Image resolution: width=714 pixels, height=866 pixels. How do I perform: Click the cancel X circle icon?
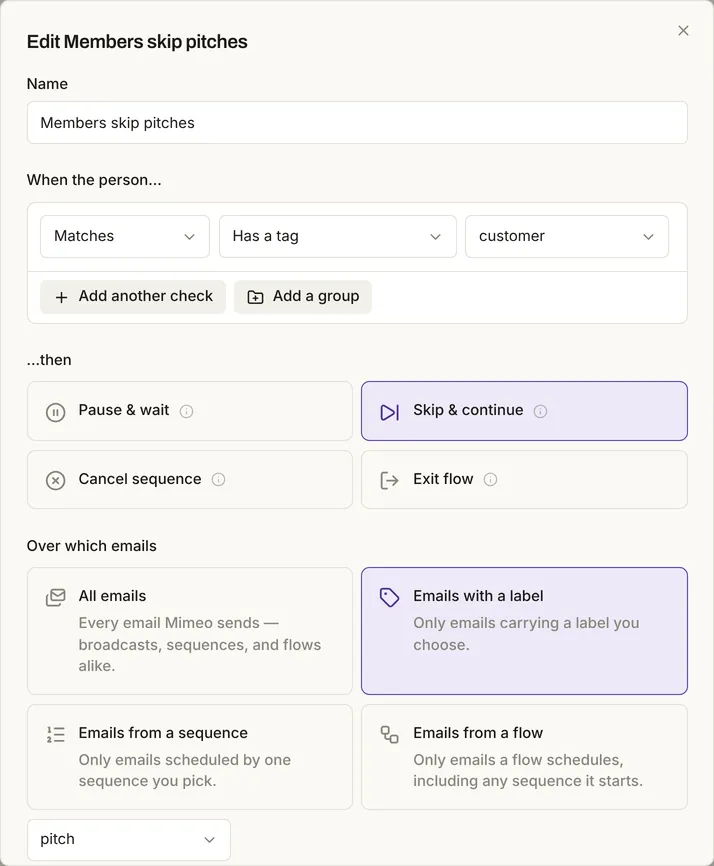tap(55, 480)
